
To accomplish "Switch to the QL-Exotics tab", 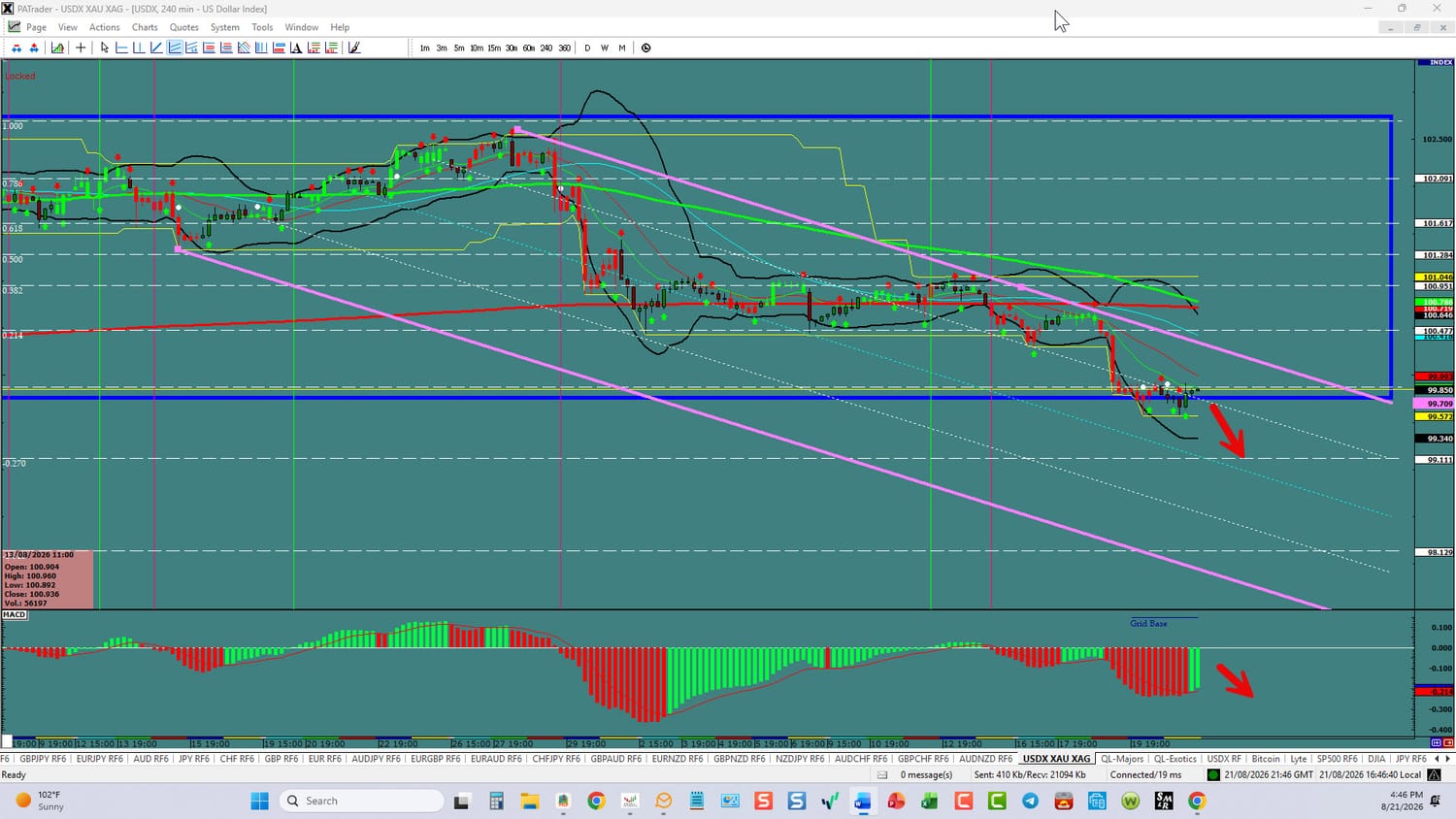I will coord(1175,759).
